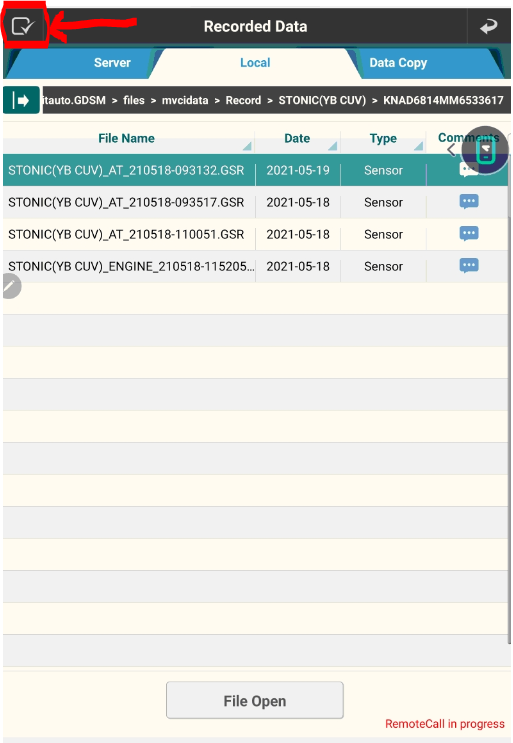Switch to the Data Copy tab

[x=398, y=63]
